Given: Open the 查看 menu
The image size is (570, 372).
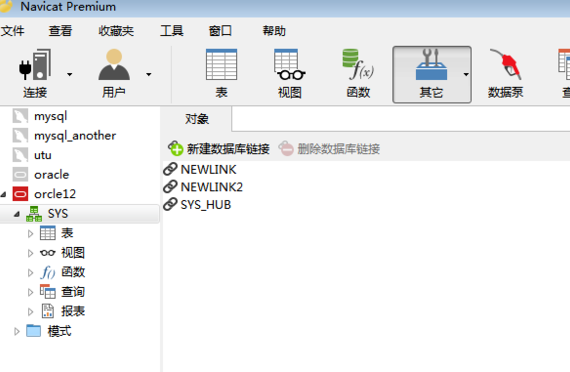Looking at the screenshot, I should point(60,31).
